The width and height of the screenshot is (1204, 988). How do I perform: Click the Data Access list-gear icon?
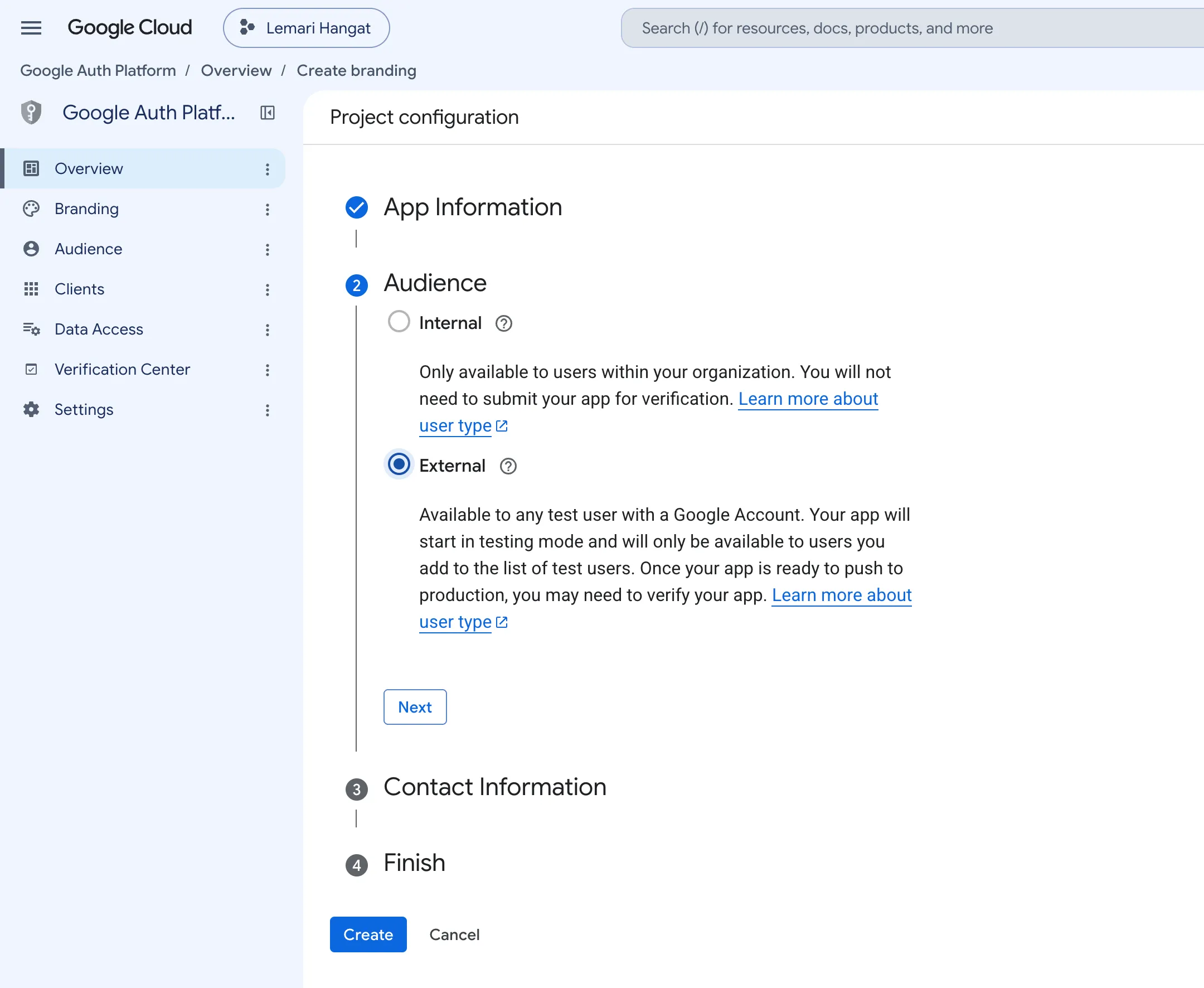(x=31, y=329)
